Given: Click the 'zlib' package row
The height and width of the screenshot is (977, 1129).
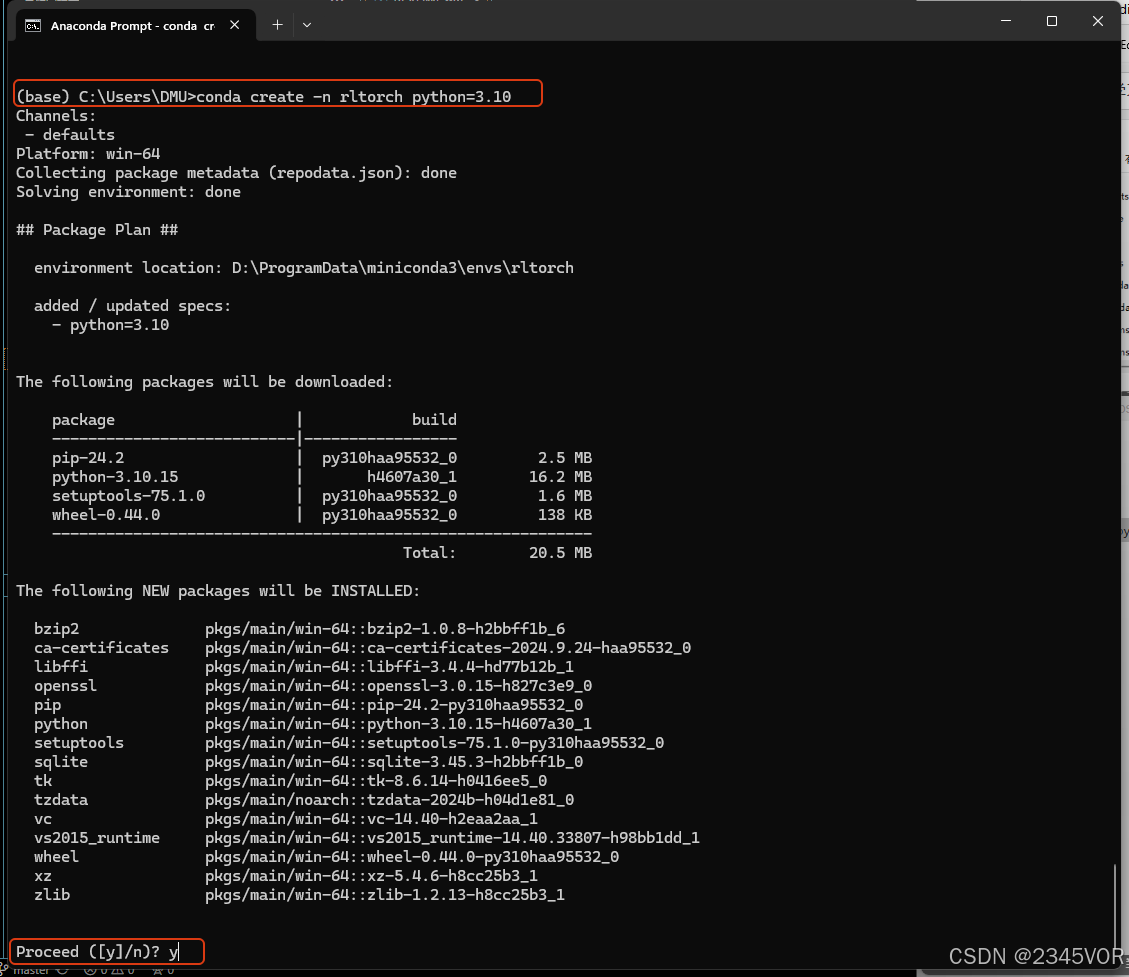Looking at the screenshot, I should (300, 895).
